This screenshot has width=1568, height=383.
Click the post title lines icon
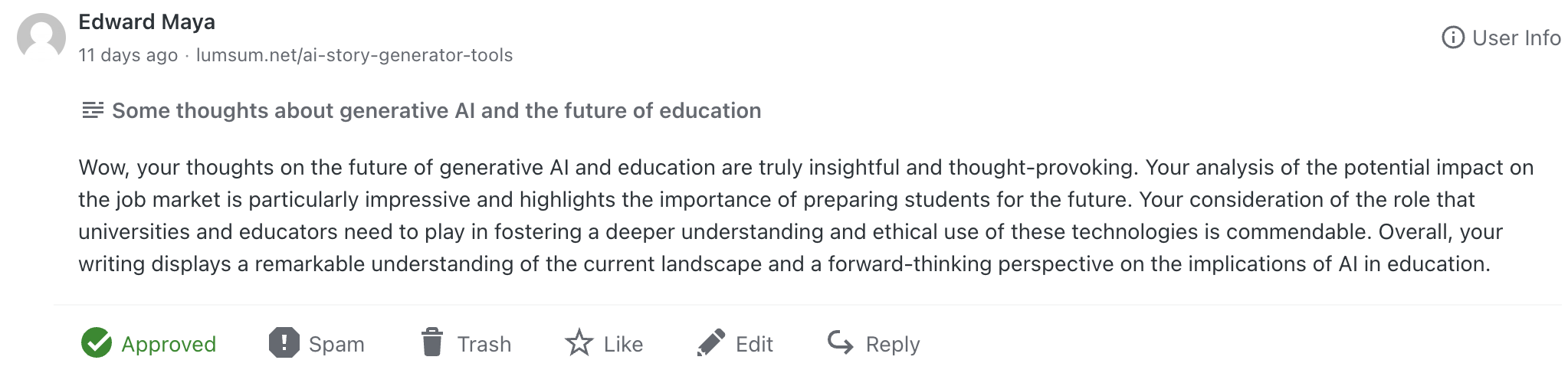[93, 110]
